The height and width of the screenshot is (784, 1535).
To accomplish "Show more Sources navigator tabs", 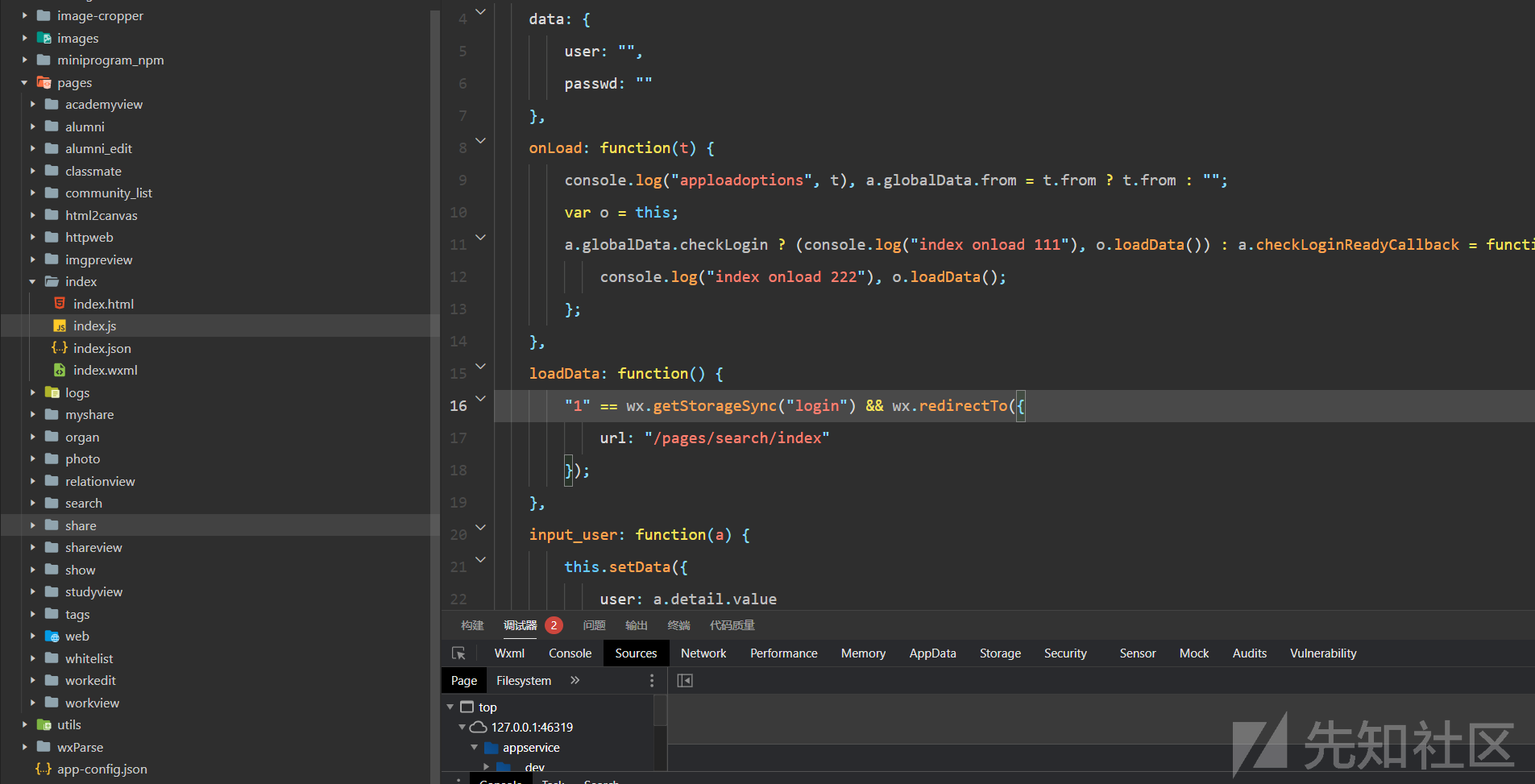I will click(575, 681).
